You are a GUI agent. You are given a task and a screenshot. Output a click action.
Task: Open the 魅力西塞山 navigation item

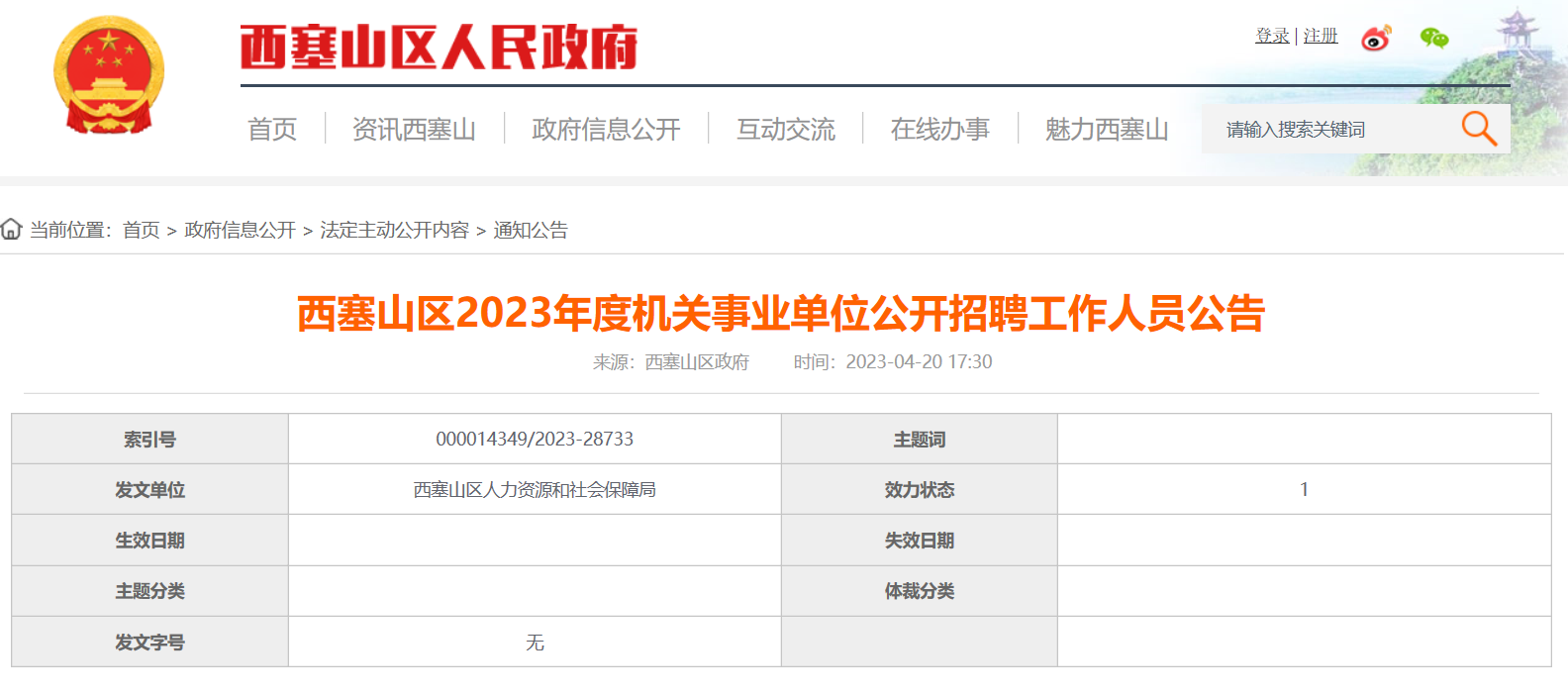click(1107, 129)
